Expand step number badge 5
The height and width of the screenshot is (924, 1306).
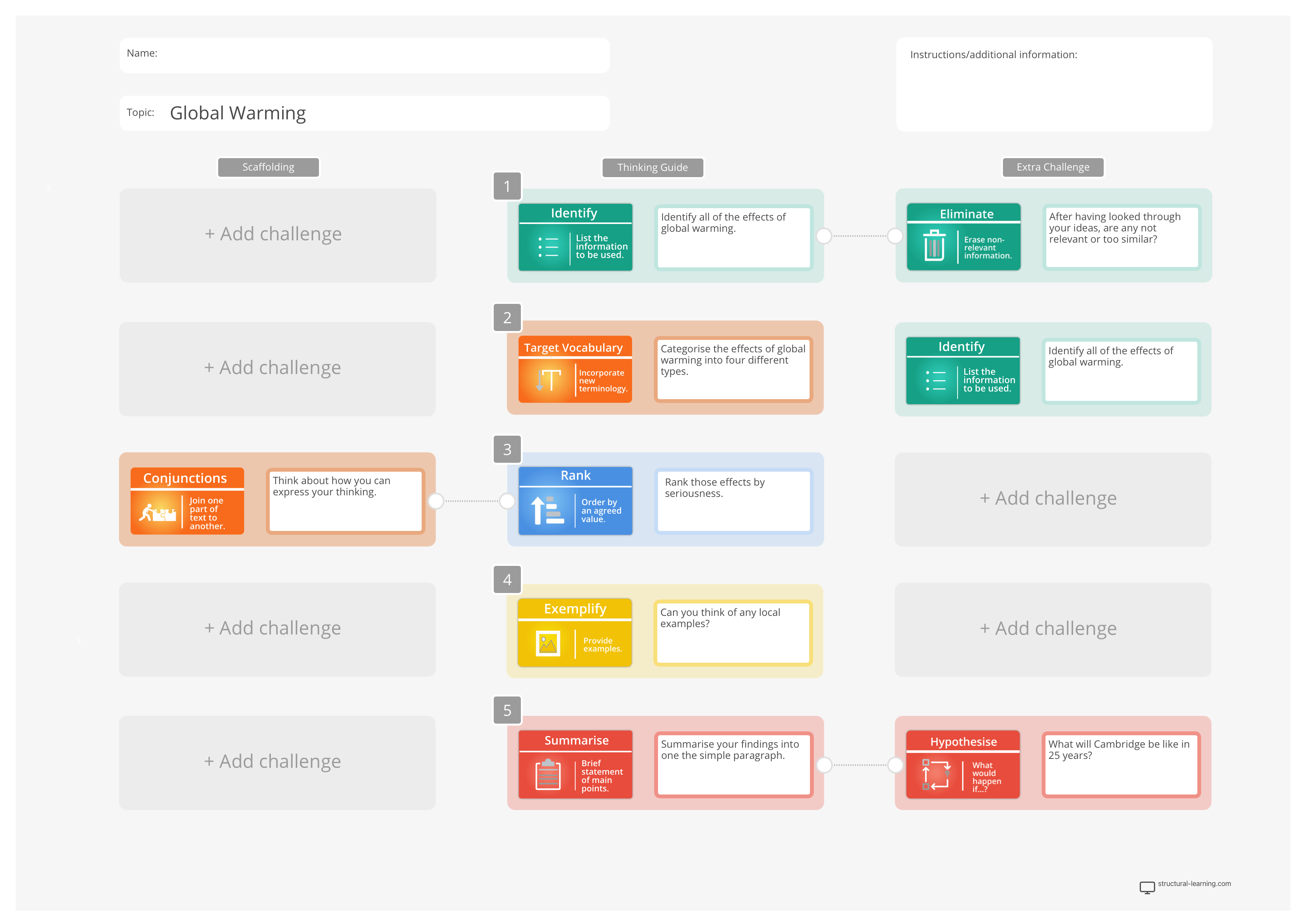(507, 710)
